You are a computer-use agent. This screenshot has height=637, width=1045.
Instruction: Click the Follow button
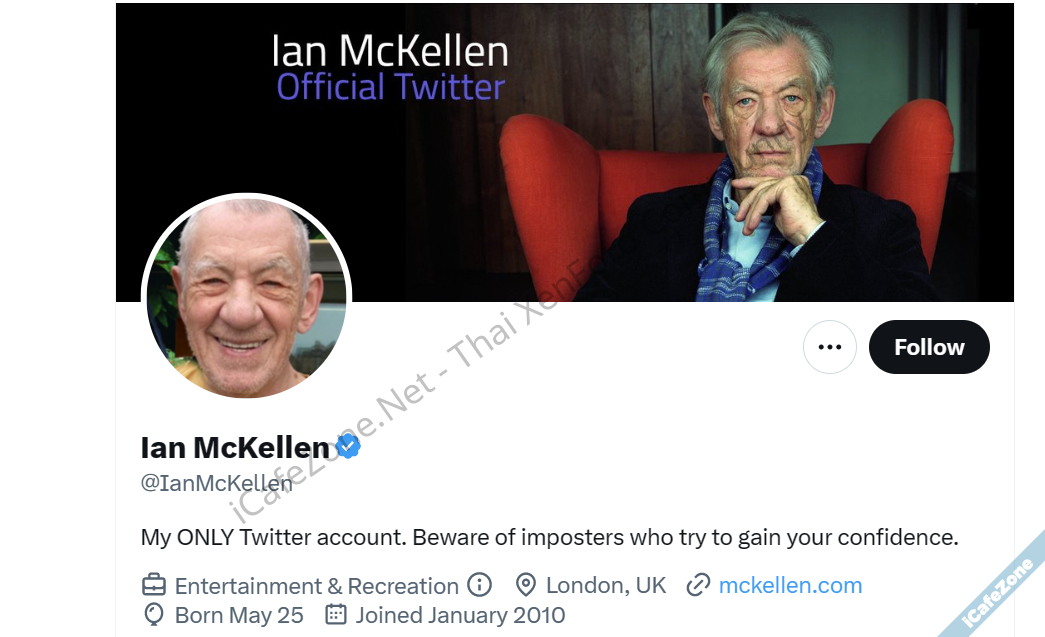tap(929, 347)
